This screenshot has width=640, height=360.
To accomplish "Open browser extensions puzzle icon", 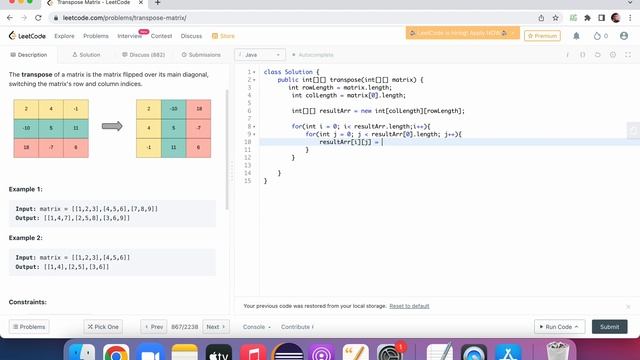I will [x=587, y=18].
